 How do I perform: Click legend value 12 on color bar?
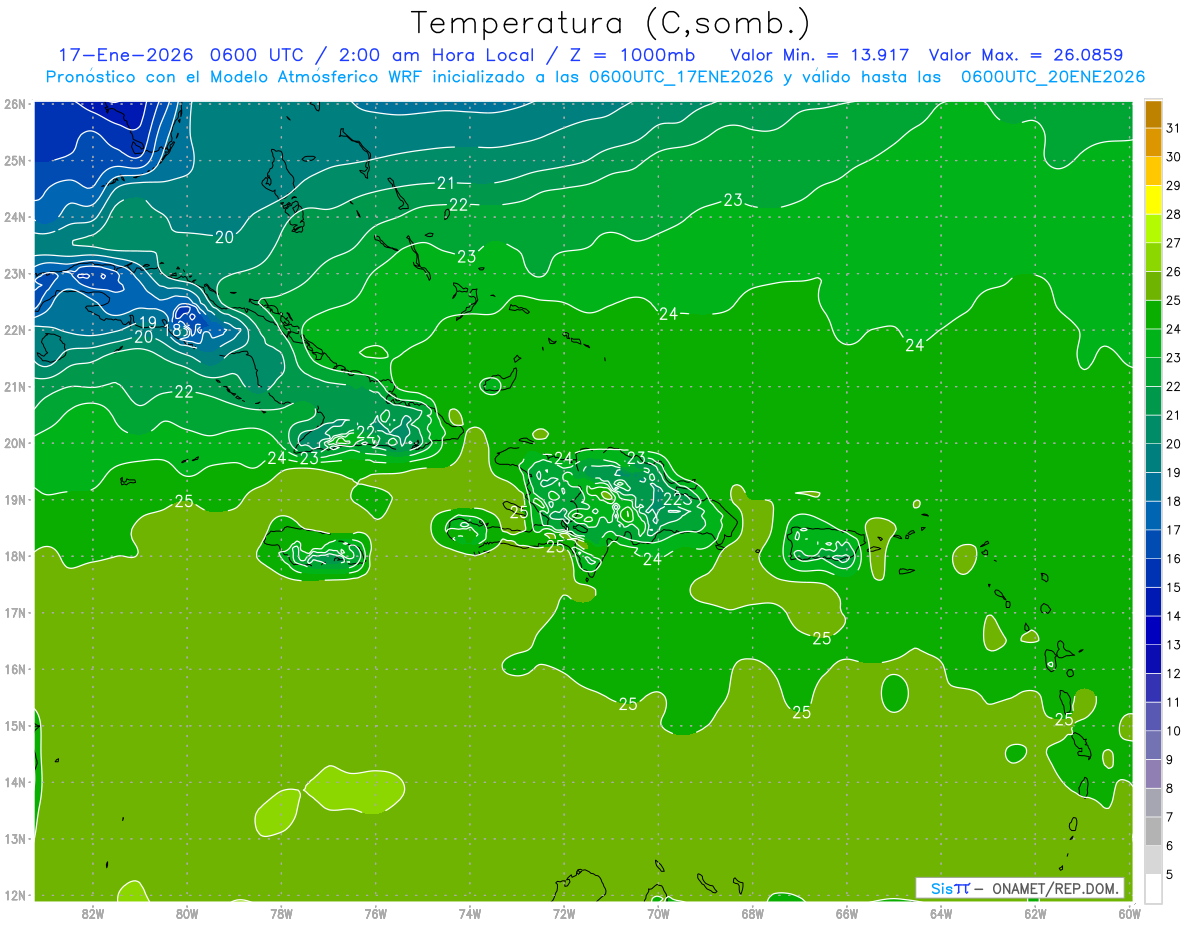(1174, 674)
